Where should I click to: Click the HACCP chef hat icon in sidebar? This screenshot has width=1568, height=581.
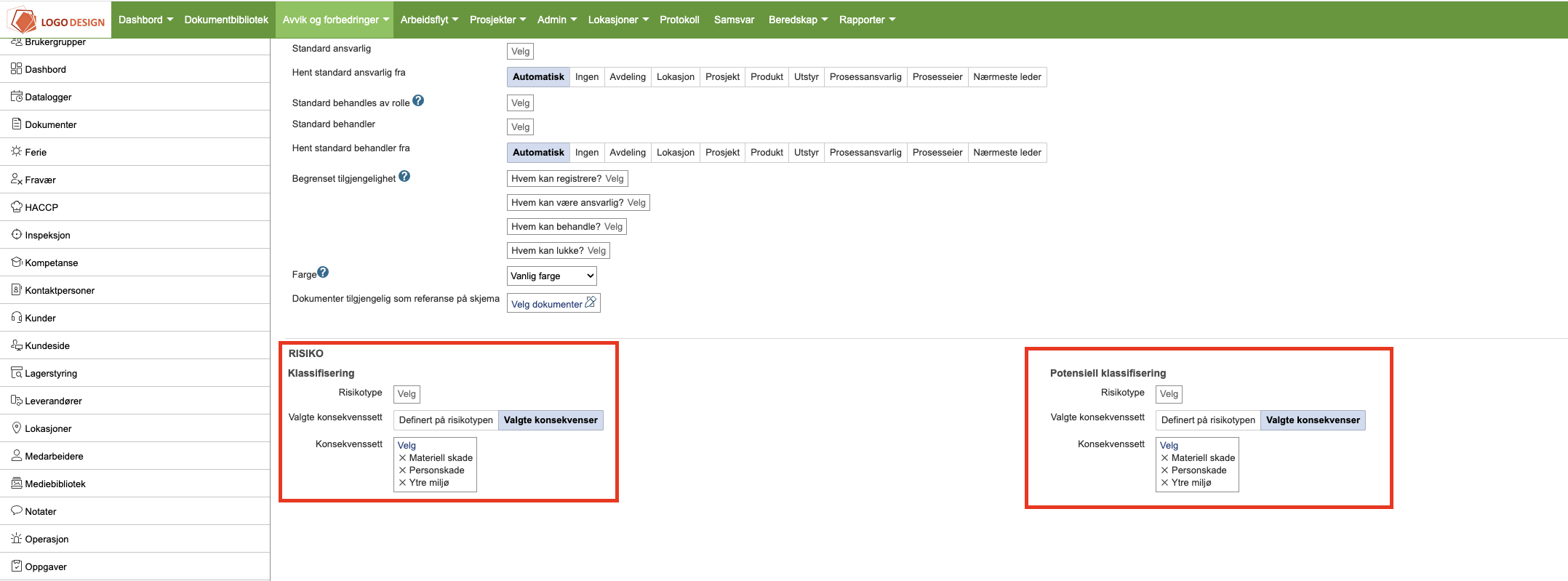pos(16,207)
